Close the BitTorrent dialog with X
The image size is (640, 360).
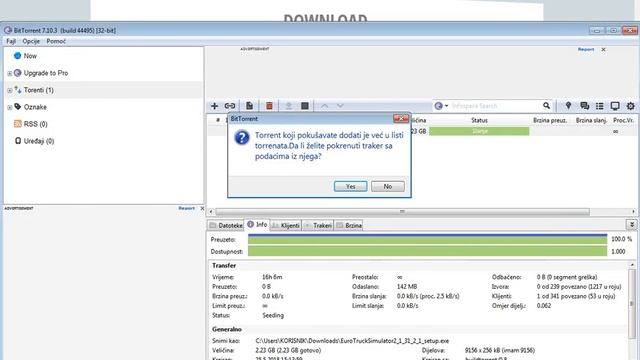(x=401, y=119)
